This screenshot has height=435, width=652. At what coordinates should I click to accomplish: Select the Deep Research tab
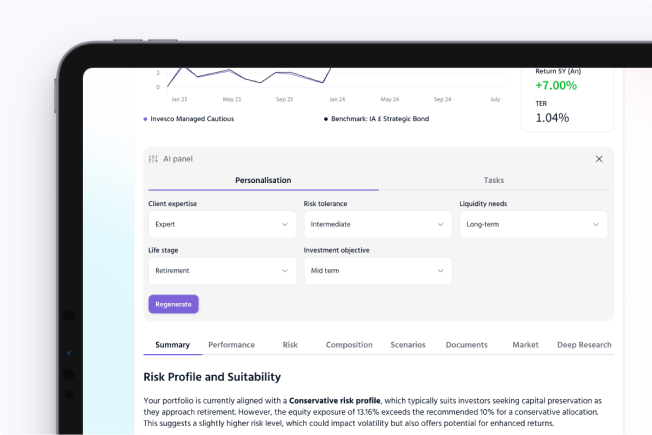[584, 345]
